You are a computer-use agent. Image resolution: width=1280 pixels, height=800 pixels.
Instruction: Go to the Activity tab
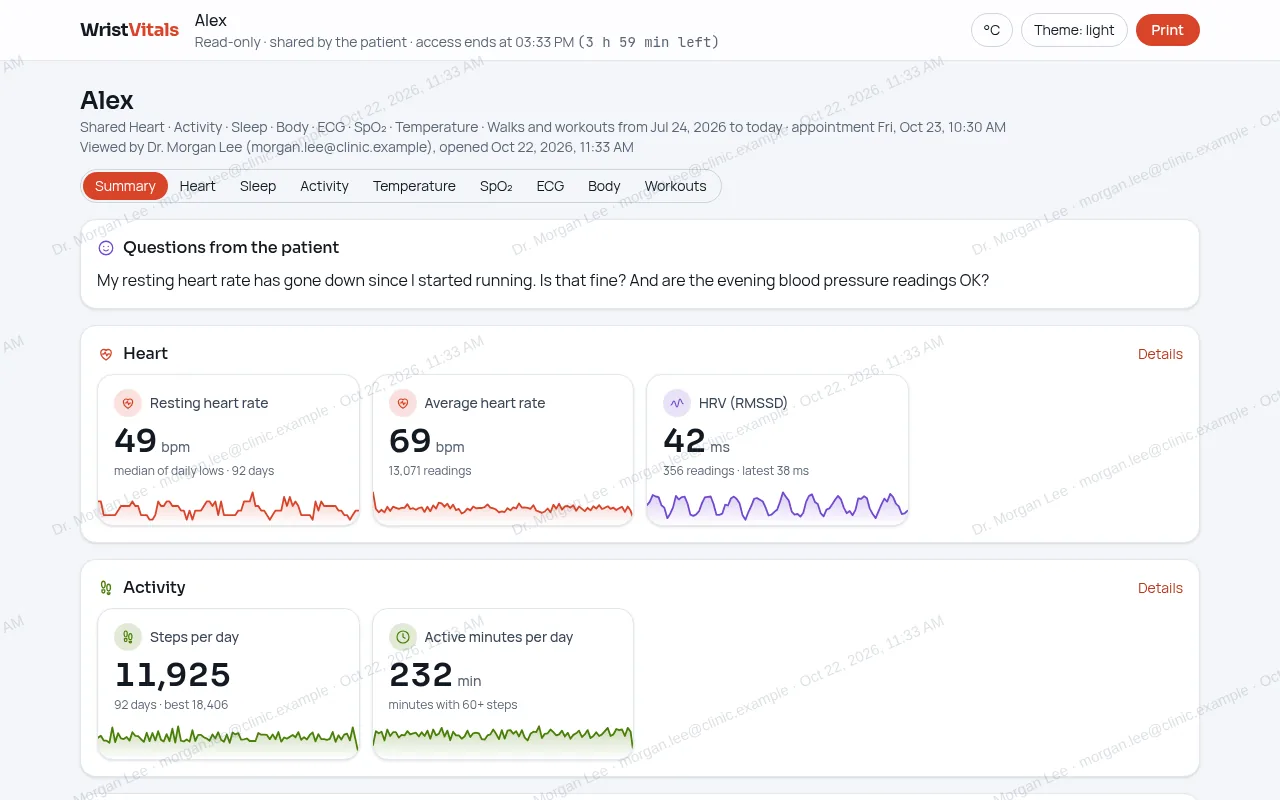click(324, 186)
